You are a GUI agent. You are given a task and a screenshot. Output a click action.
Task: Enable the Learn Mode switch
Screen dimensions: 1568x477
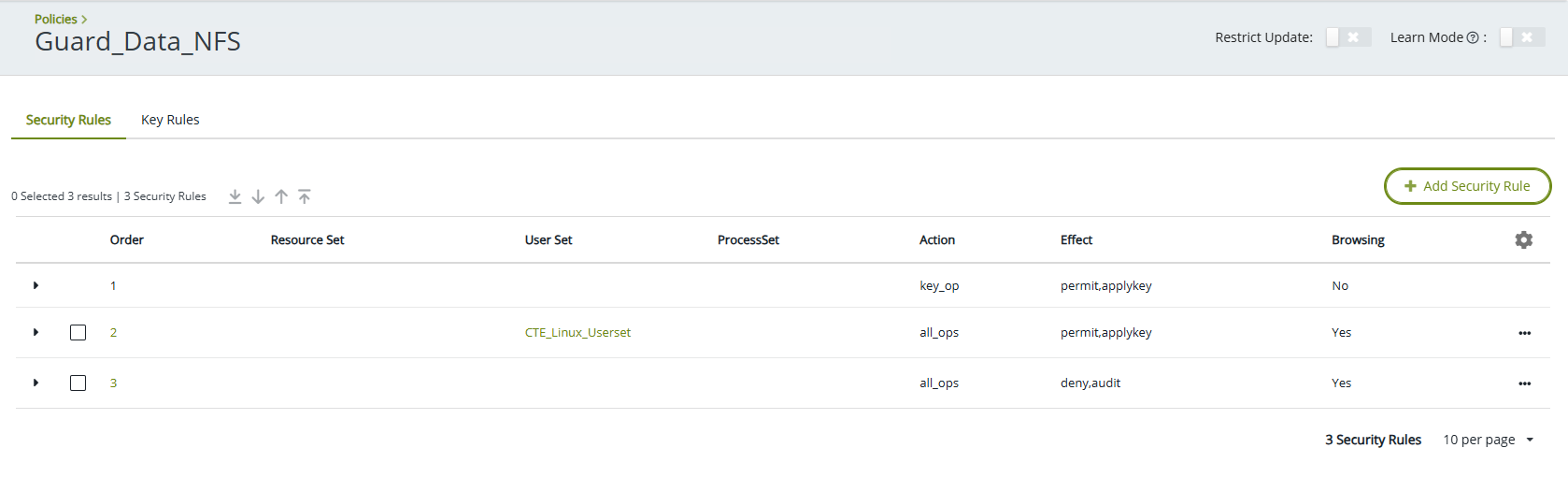point(1521,37)
